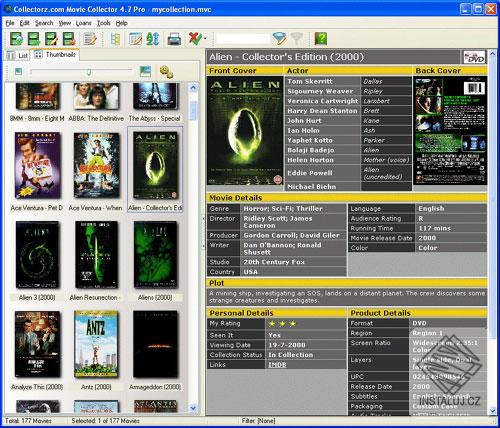The image size is (500, 428).
Task: Open the Edit menu
Action: pos(24,23)
